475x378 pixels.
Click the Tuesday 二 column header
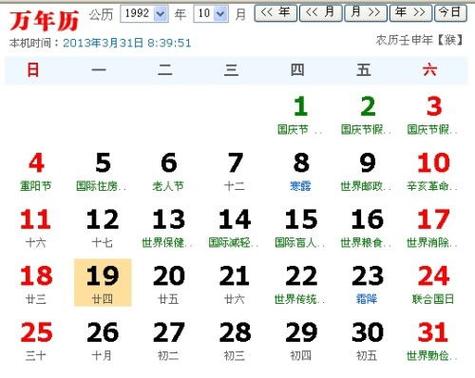[165, 70]
